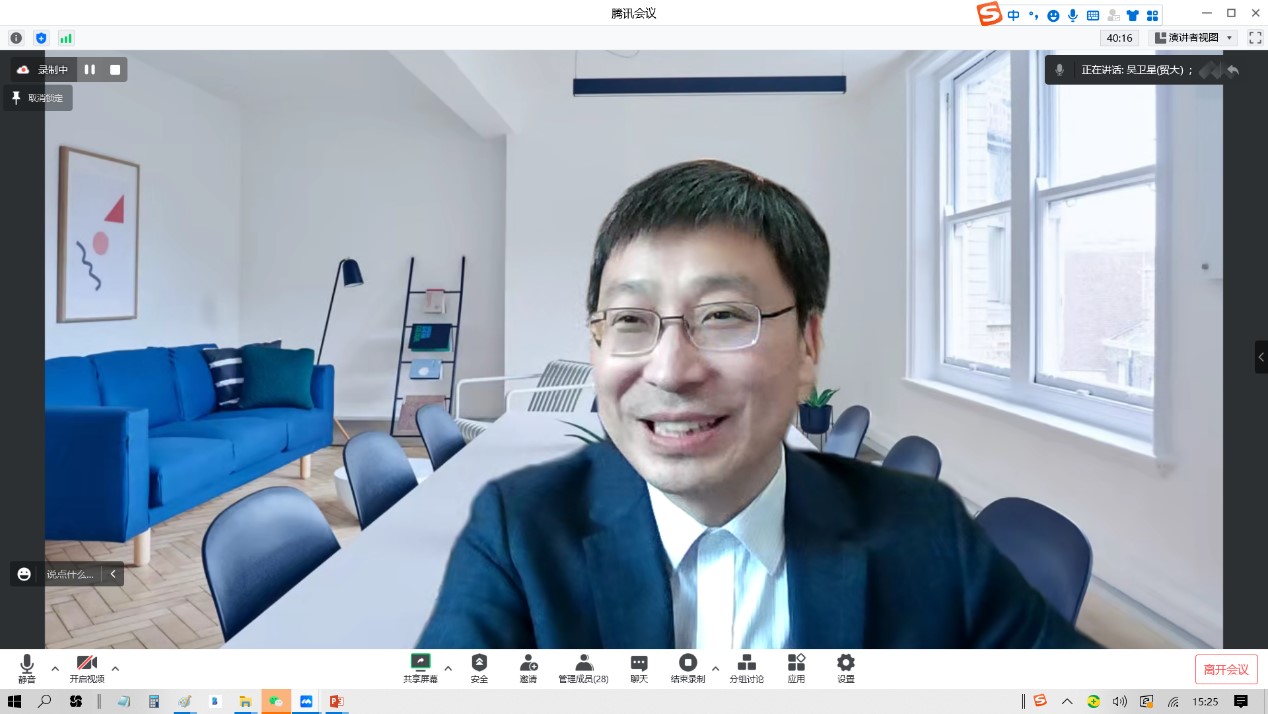The width and height of the screenshot is (1268, 714).
Task: Toggle 取消锁定 pin on the video
Action: (x=38, y=98)
